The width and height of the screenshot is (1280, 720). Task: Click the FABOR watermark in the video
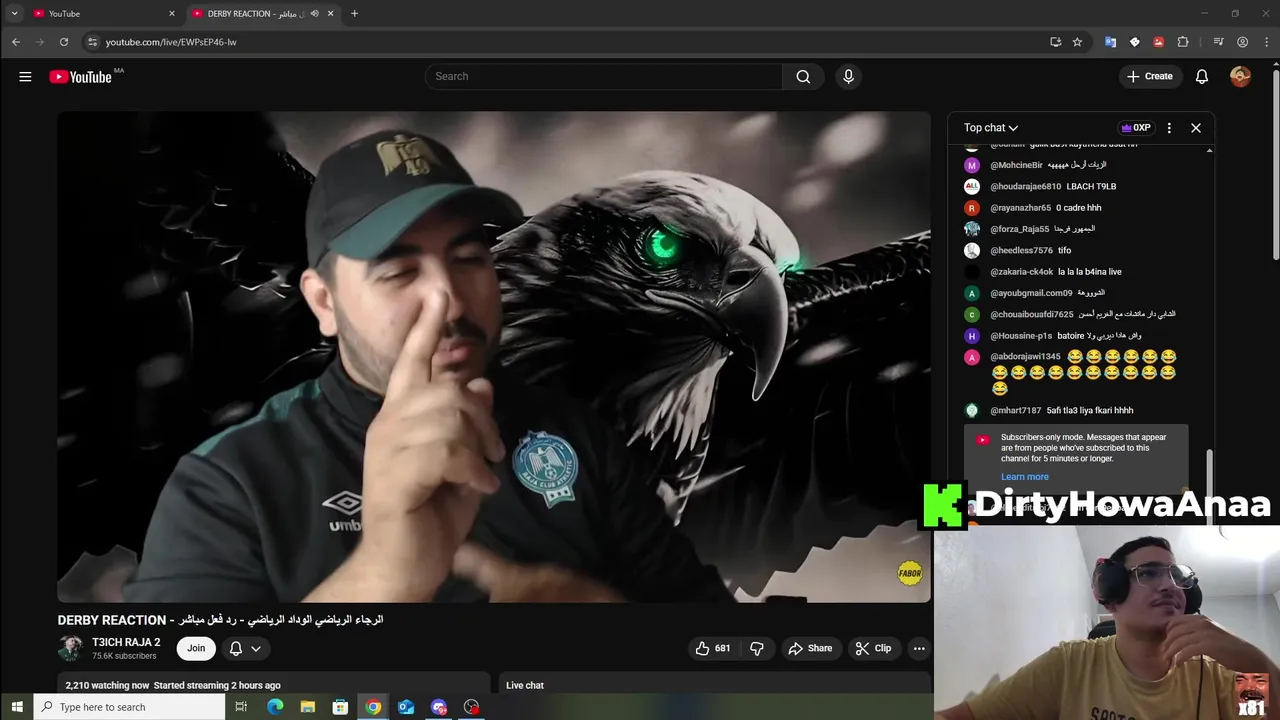click(x=910, y=573)
